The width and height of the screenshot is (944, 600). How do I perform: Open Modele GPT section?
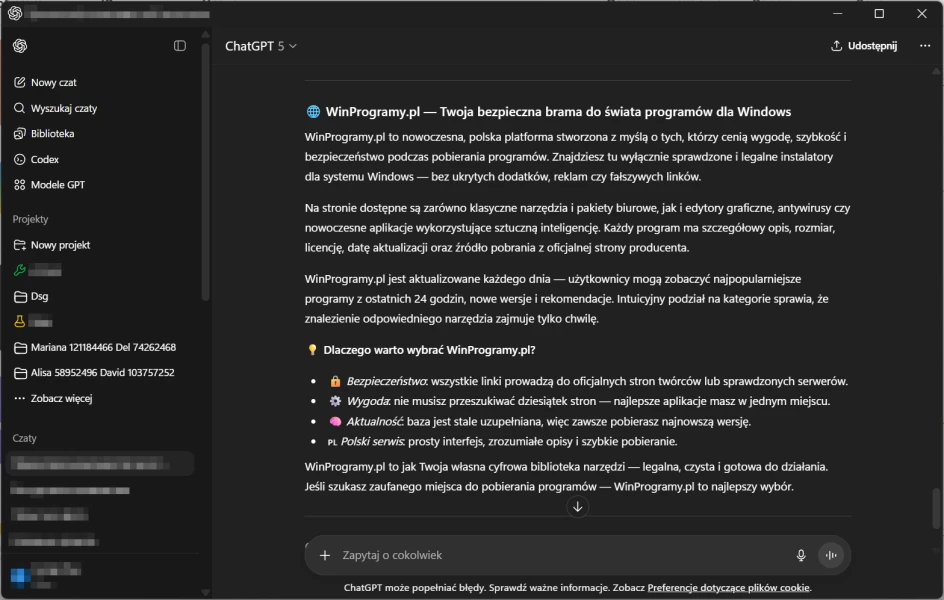[x=57, y=185]
